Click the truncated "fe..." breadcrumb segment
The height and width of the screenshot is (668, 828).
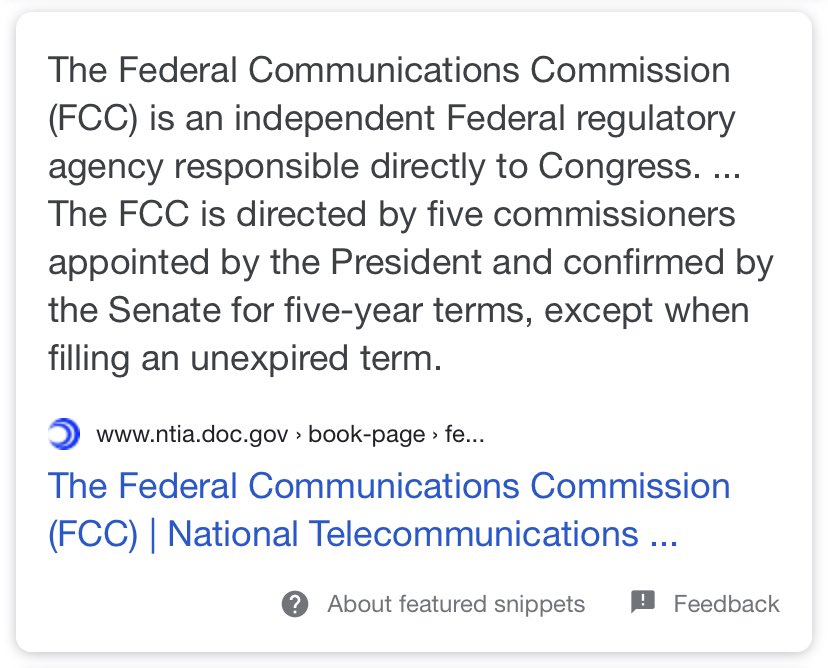(461, 435)
